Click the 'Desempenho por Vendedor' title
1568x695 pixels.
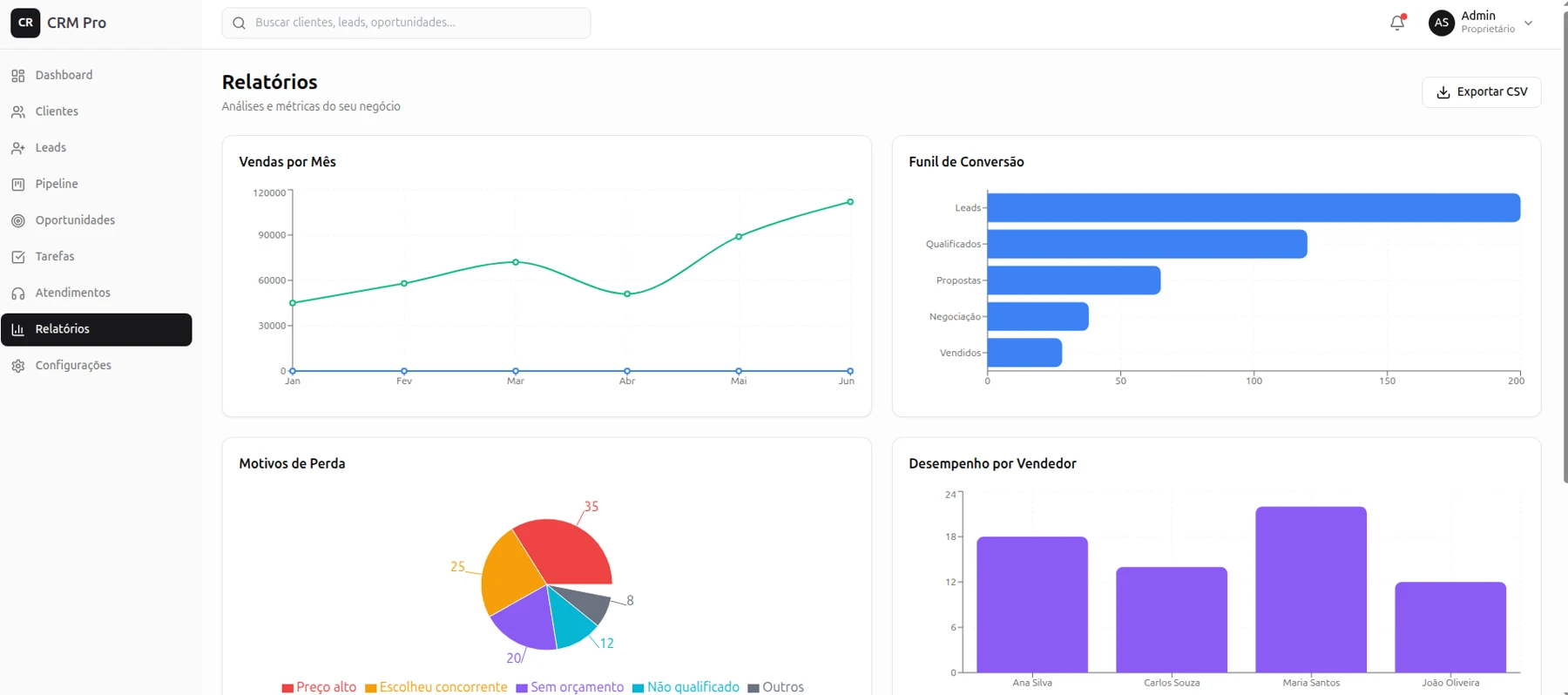click(992, 464)
